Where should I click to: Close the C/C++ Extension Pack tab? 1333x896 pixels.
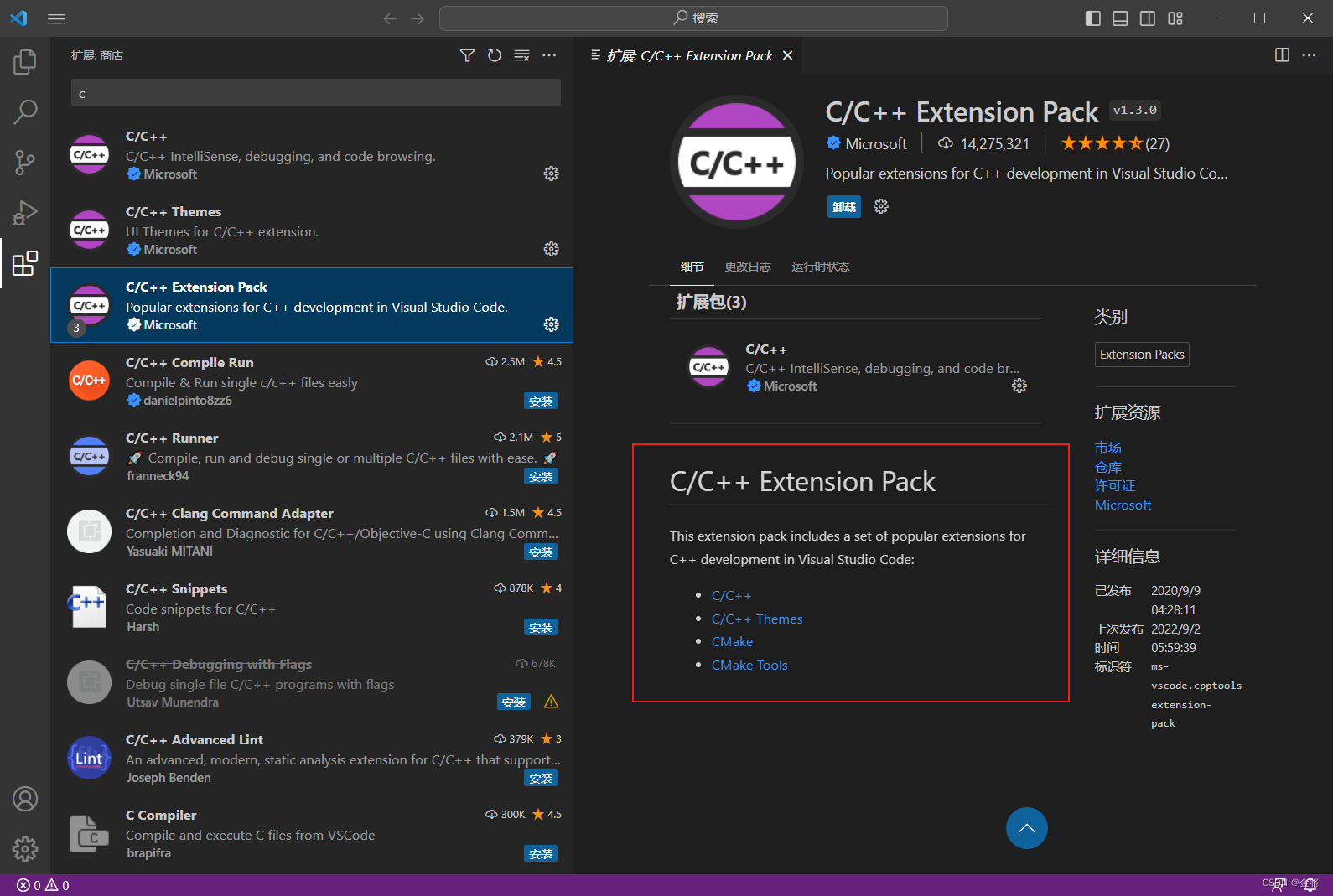tap(787, 55)
